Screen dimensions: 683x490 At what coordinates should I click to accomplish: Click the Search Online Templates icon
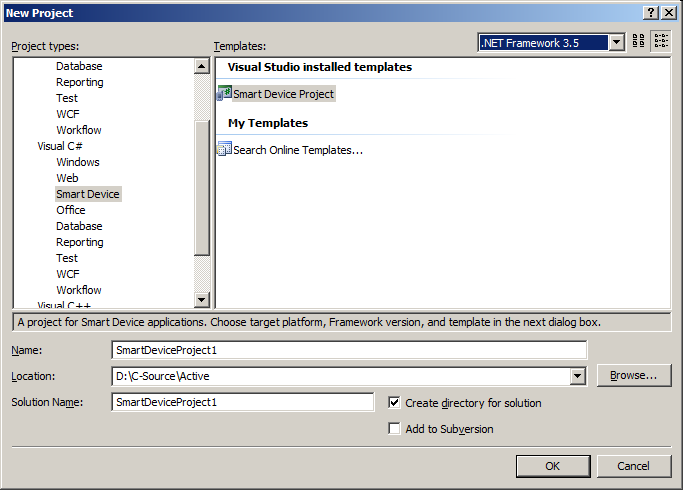tap(224, 149)
